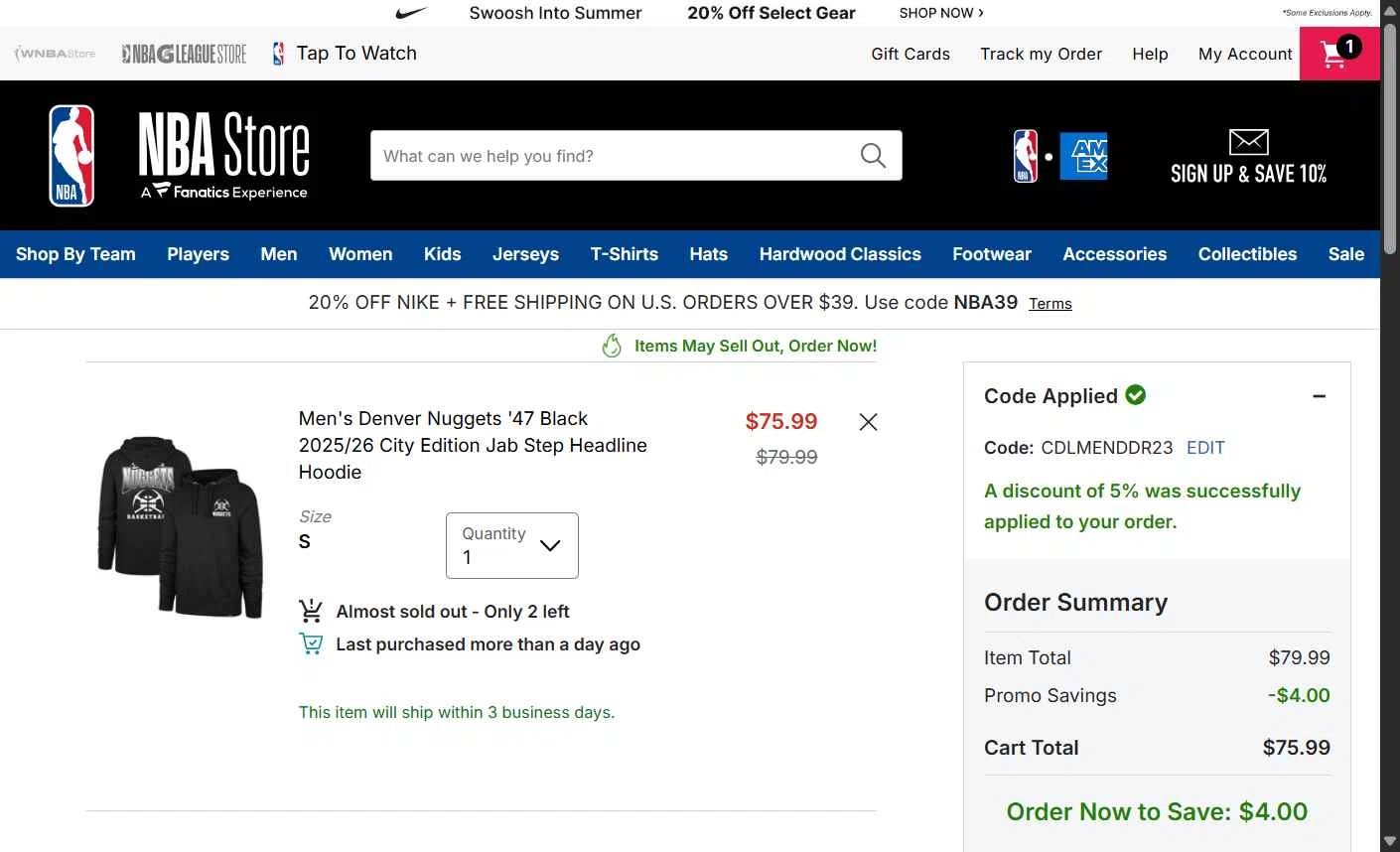Collapse the Code Applied section

click(x=1319, y=396)
